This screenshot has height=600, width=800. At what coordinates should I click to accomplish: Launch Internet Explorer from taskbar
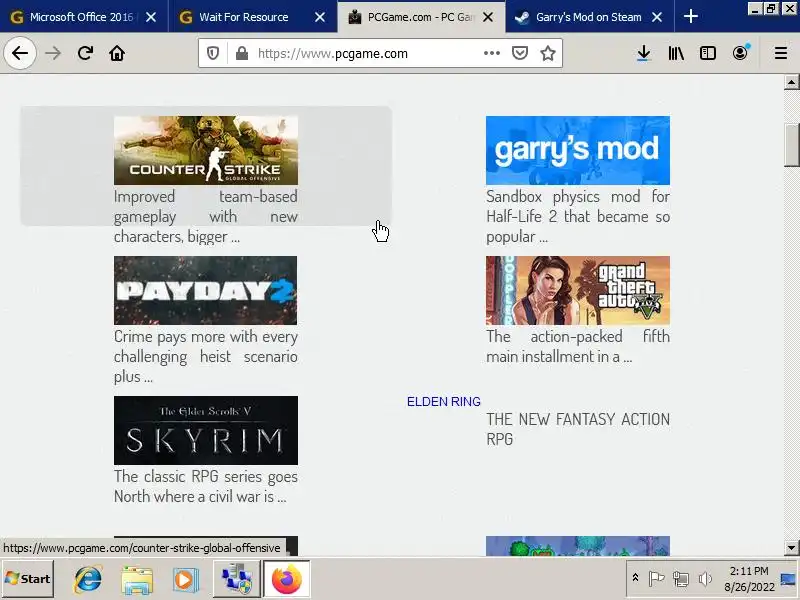pyautogui.click(x=88, y=579)
